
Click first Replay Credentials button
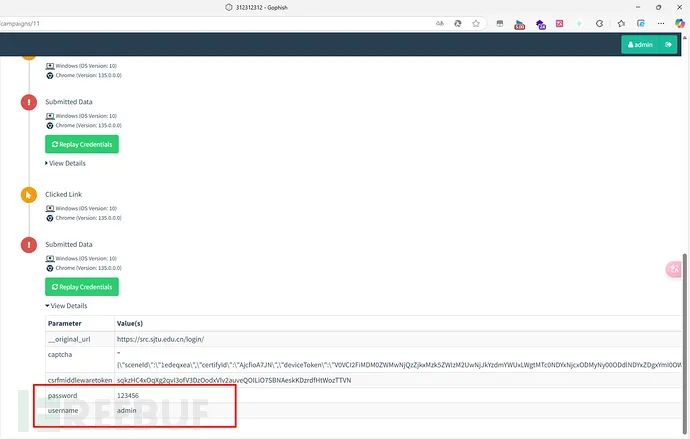tap(82, 144)
